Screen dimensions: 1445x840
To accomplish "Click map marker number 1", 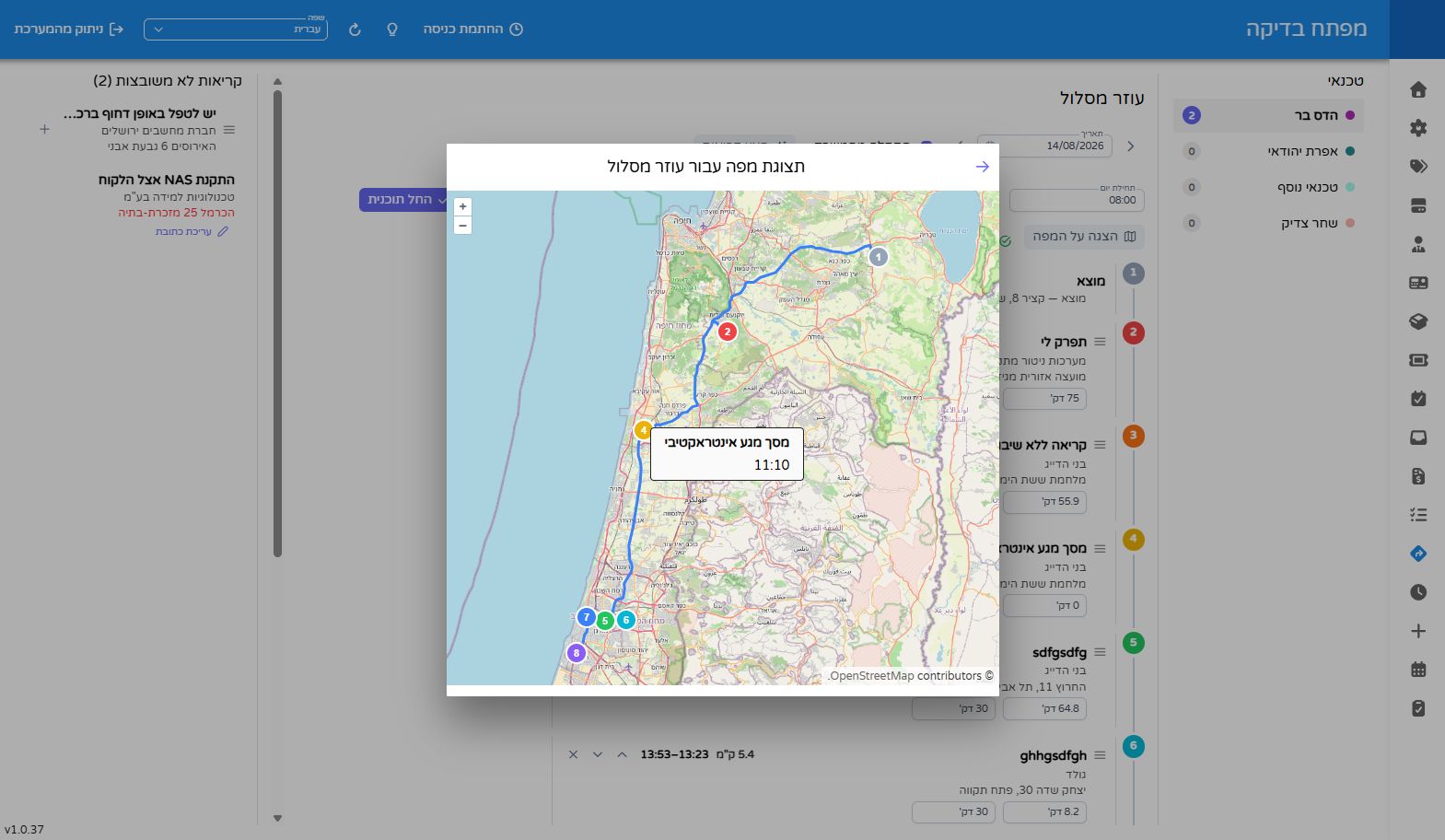I will pyautogui.click(x=878, y=257).
